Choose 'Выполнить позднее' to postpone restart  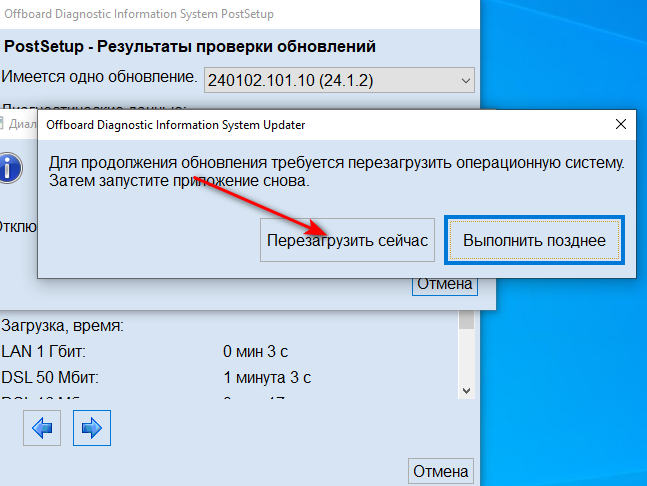pyautogui.click(x=534, y=241)
